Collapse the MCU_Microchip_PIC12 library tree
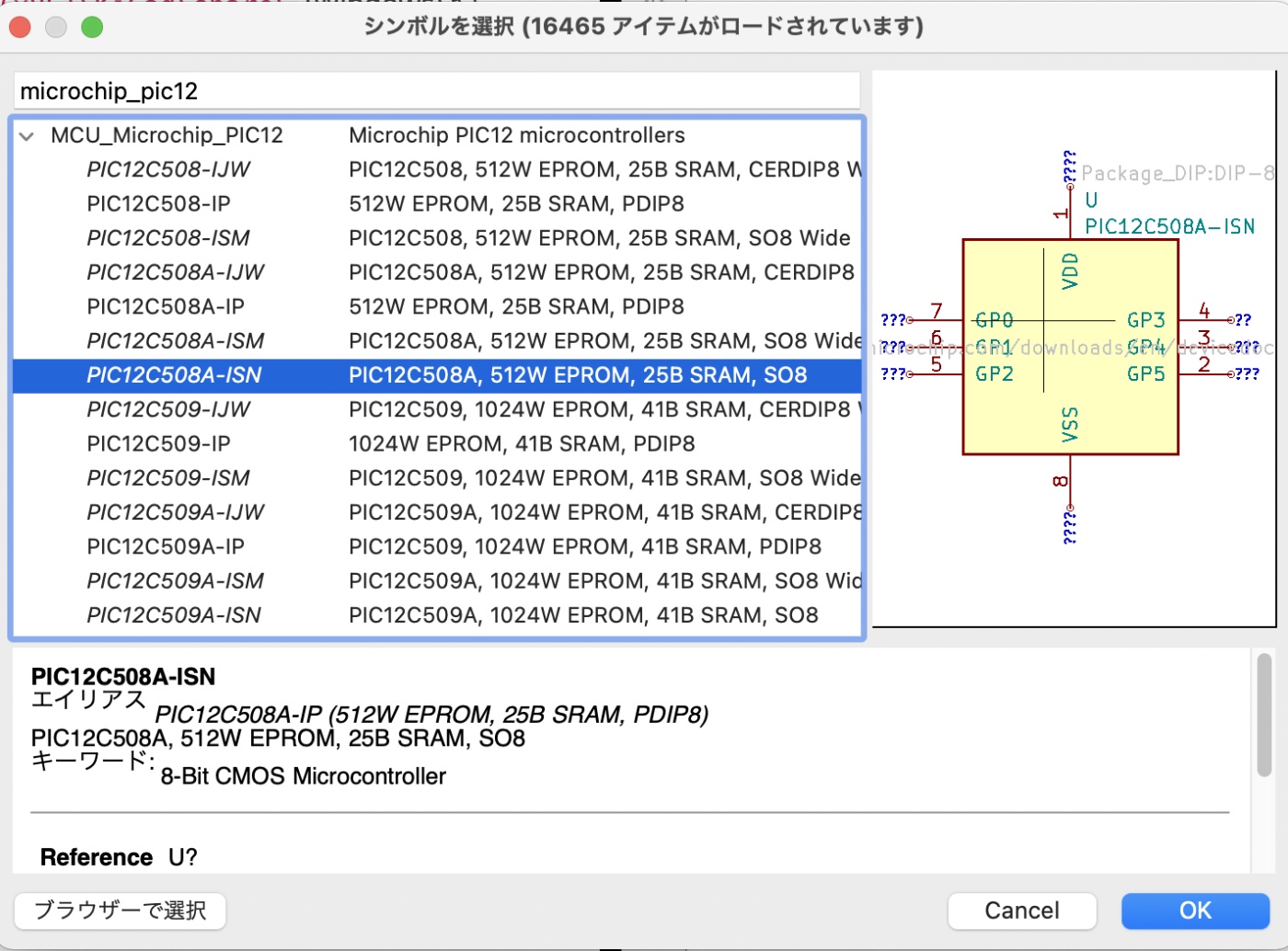The height and width of the screenshot is (951, 1288). click(x=27, y=136)
